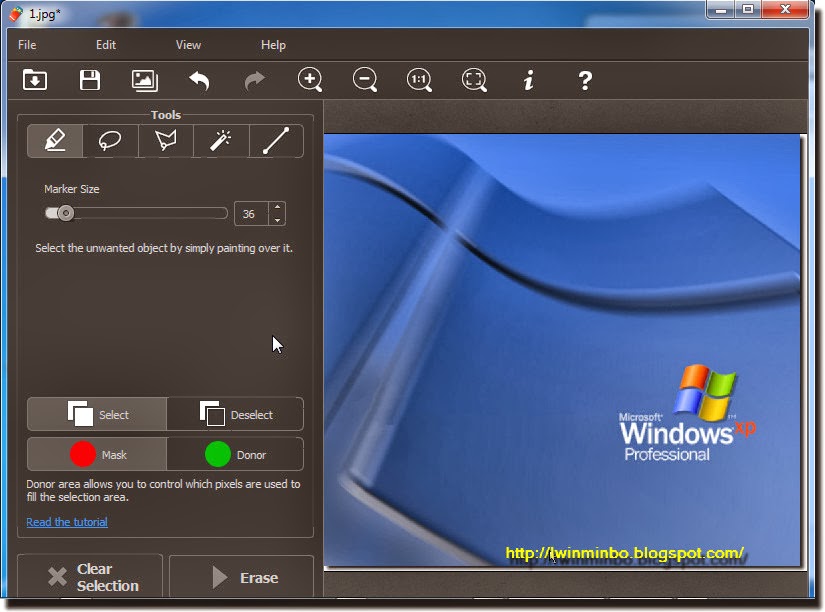Open the File menu
This screenshot has height=612, width=825.
pos(27,45)
